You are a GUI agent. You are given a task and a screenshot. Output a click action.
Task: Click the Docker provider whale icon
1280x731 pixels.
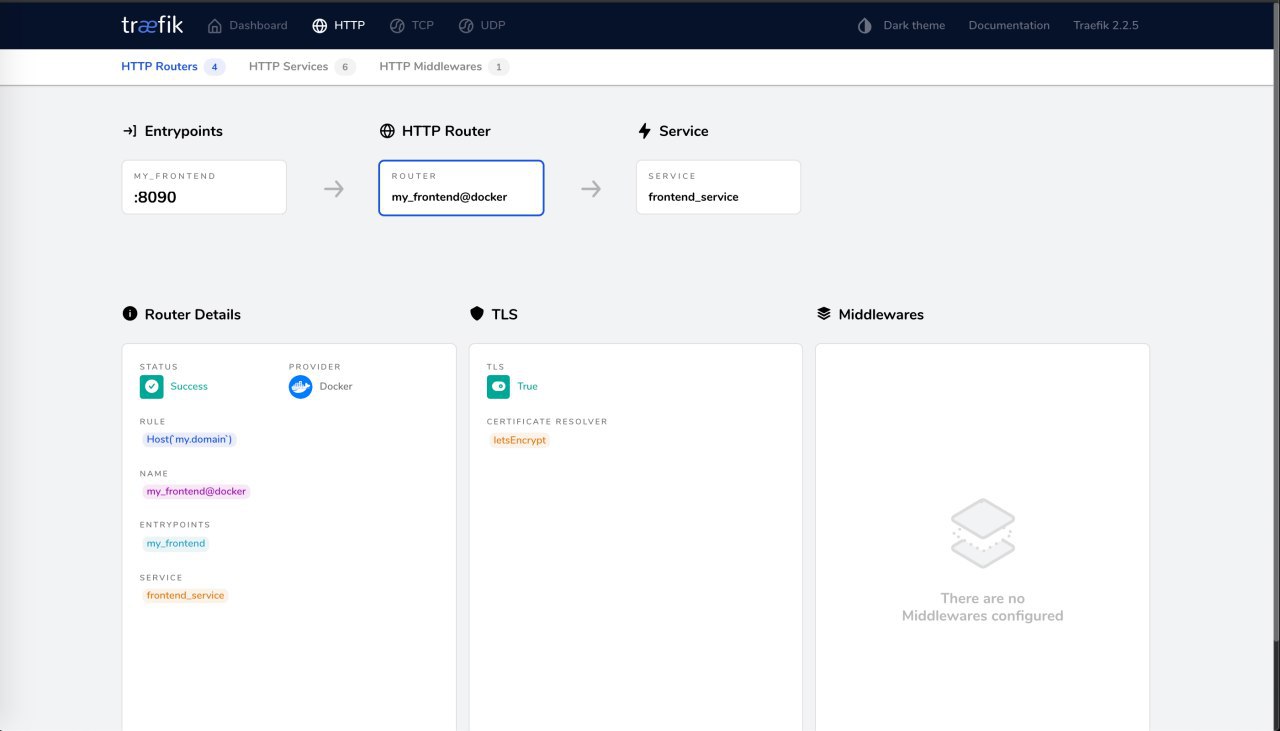coord(300,386)
